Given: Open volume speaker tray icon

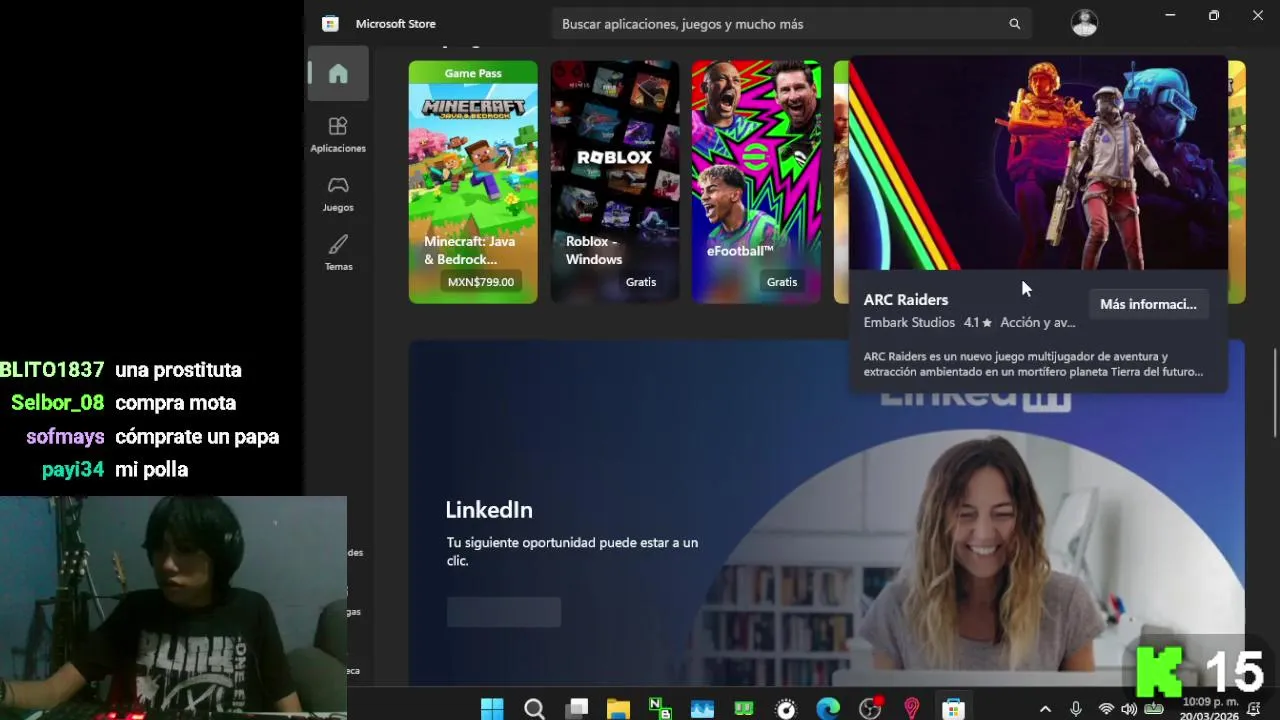Looking at the screenshot, I should [1129, 709].
